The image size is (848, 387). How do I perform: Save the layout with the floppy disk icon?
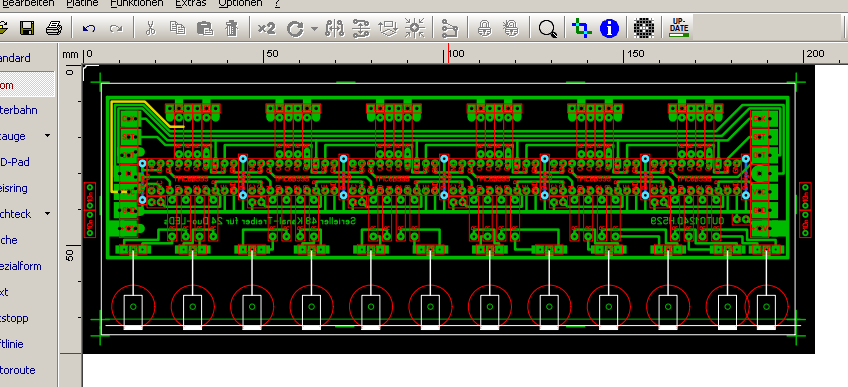tap(27, 28)
